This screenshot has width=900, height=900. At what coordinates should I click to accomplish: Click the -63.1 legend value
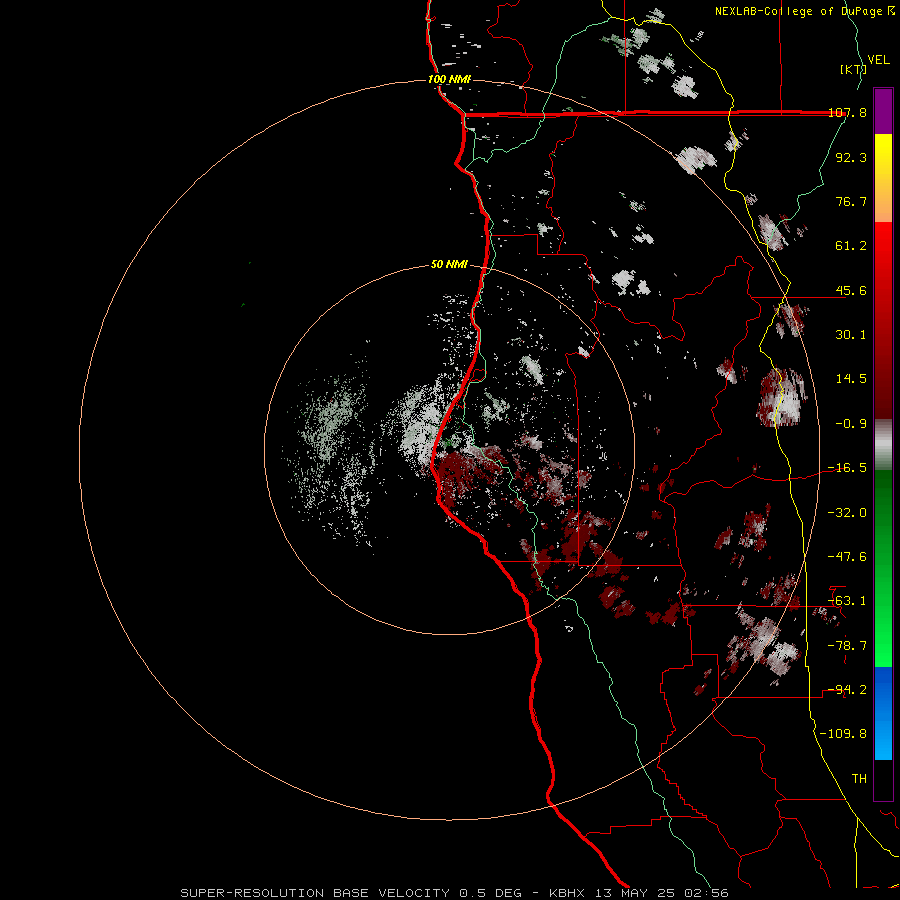(847, 601)
